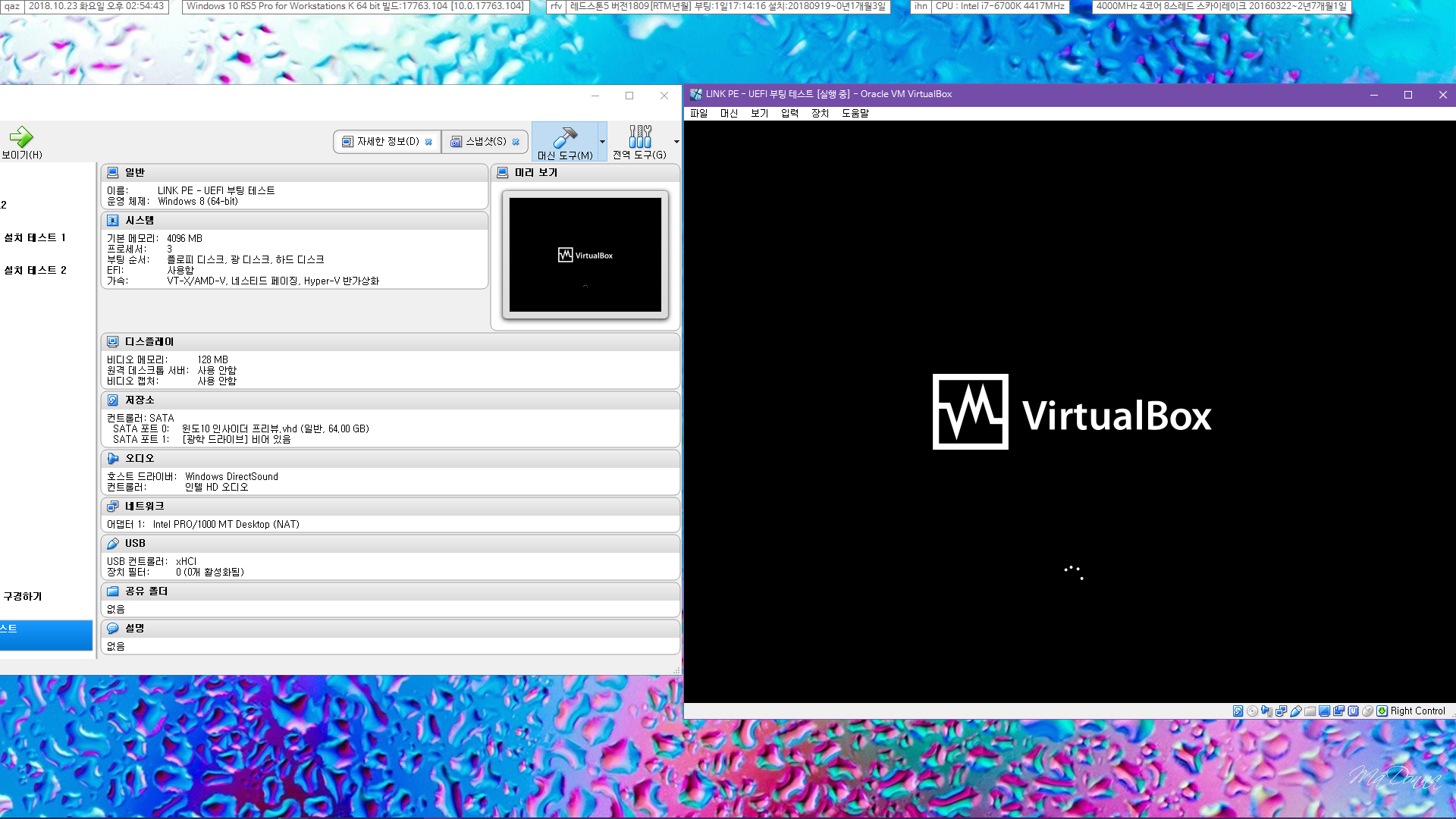The width and height of the screenshot is (1456, 819).
Task: Click the green Show (보이기) arrow icon
Action: coord(21,136)
